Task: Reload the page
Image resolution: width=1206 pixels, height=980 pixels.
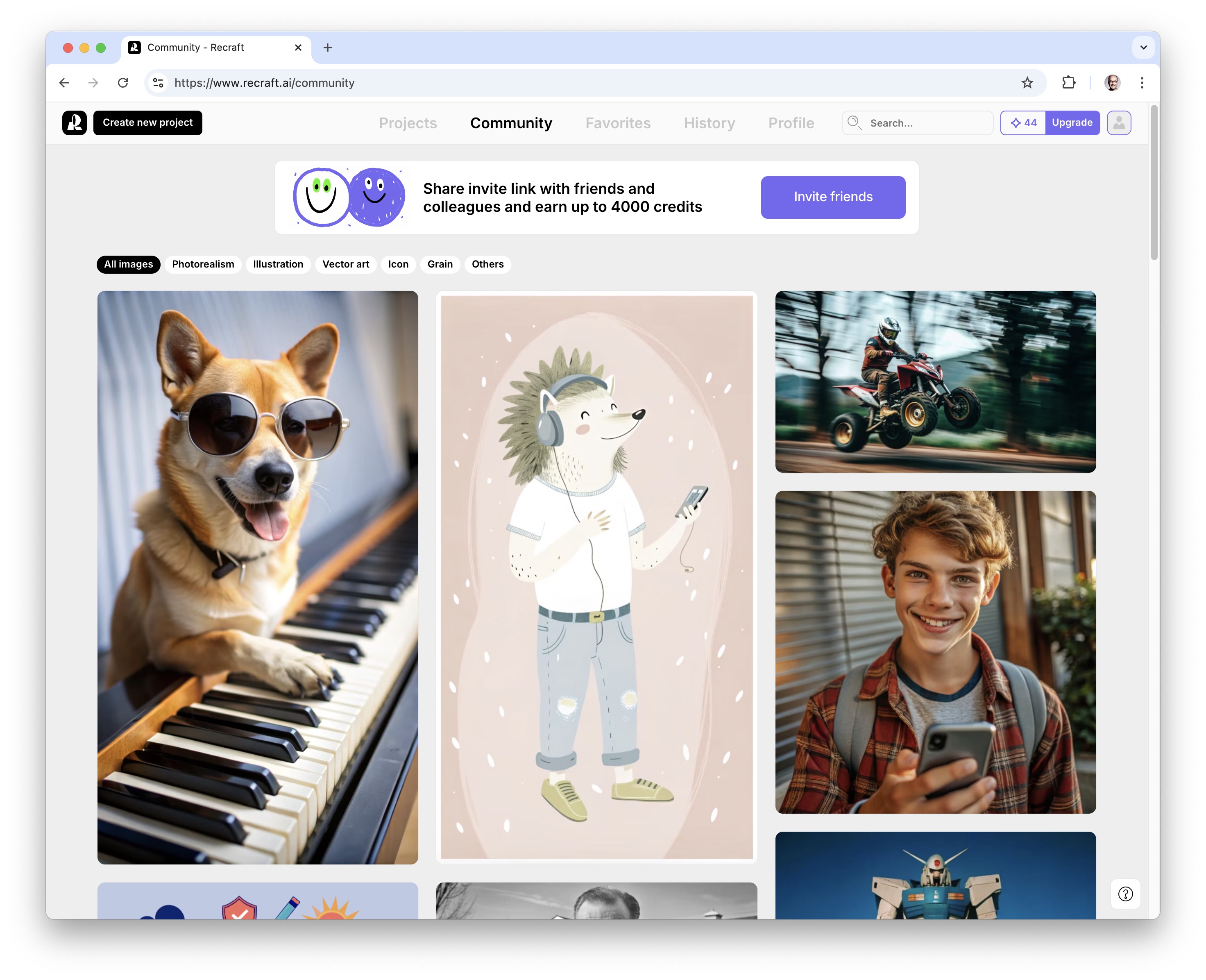Action: pos(123,83)
